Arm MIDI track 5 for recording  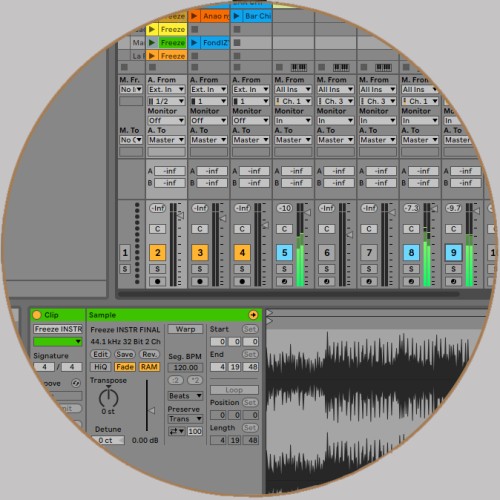pos(284,281)
